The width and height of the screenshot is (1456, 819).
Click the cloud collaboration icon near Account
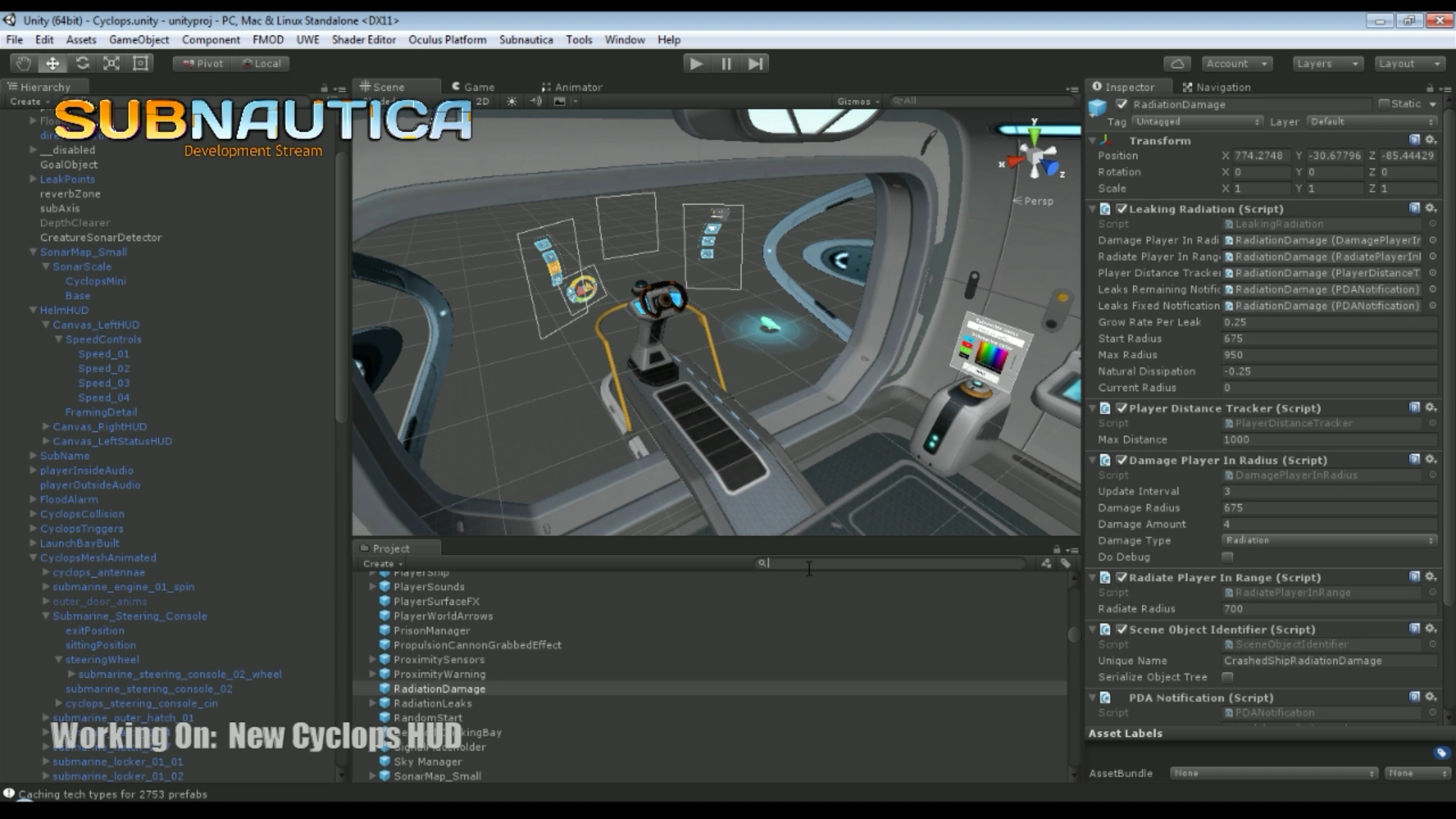[x=1178, y=64]
